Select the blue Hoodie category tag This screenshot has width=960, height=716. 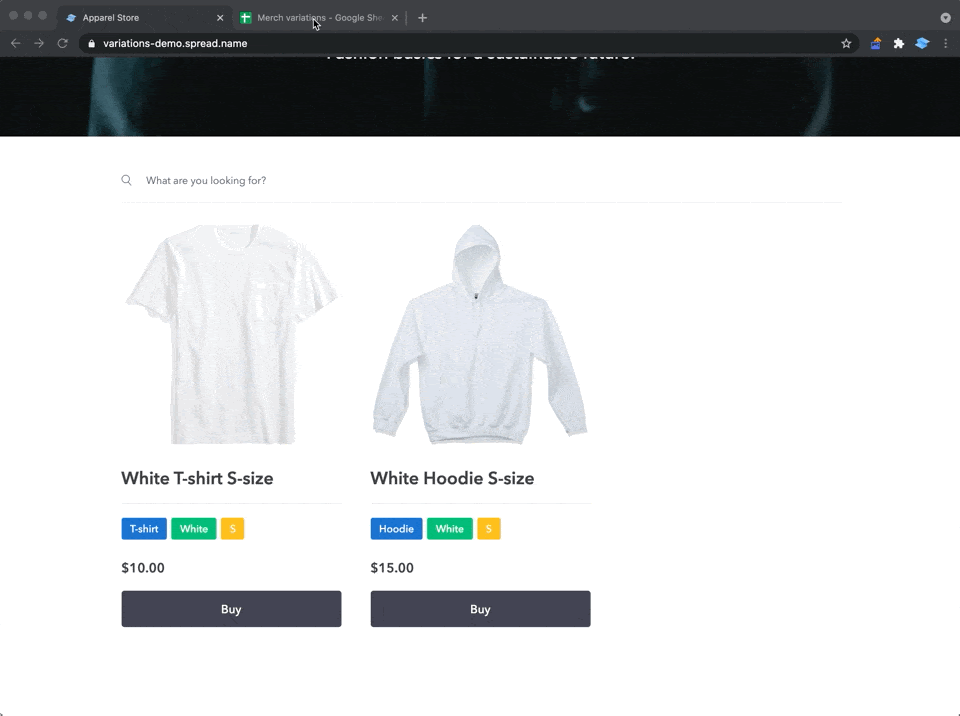click(396, 528)
